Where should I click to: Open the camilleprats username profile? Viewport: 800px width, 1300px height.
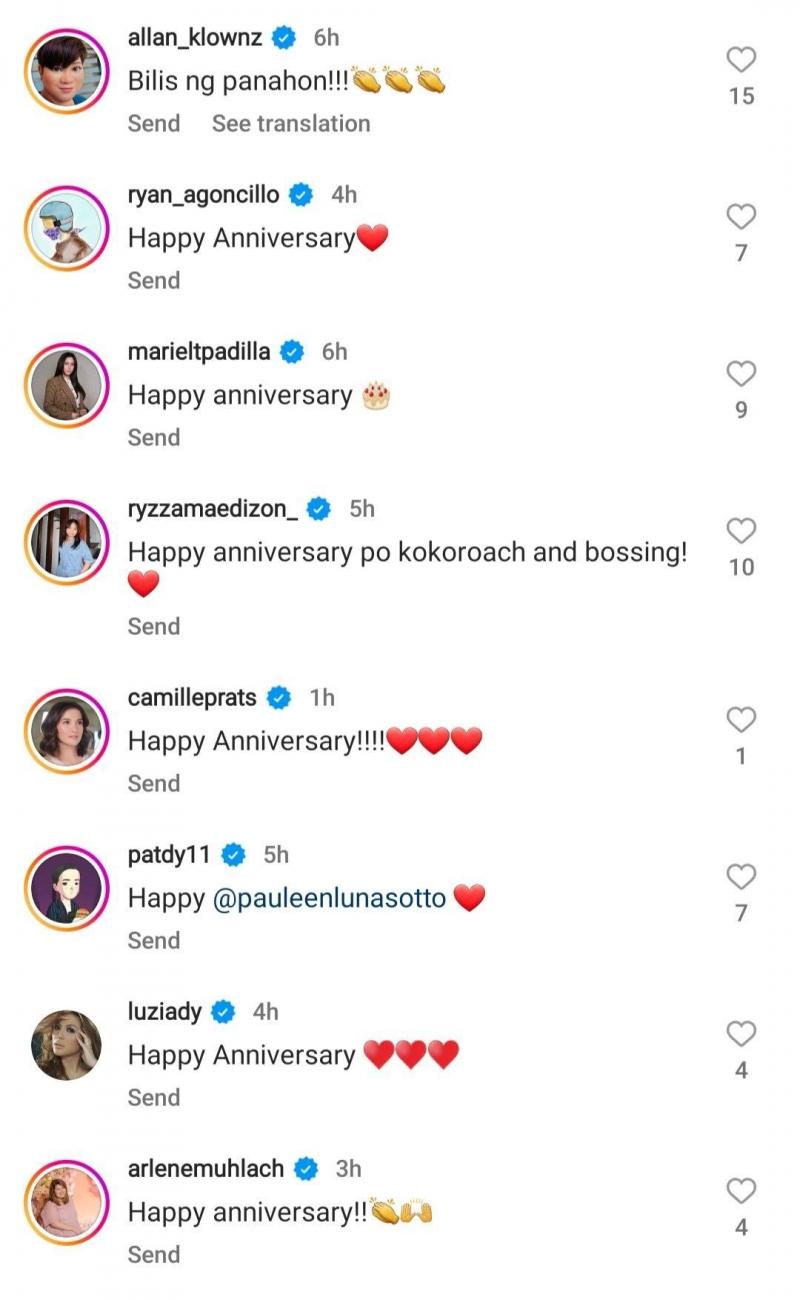pos(193,697)
